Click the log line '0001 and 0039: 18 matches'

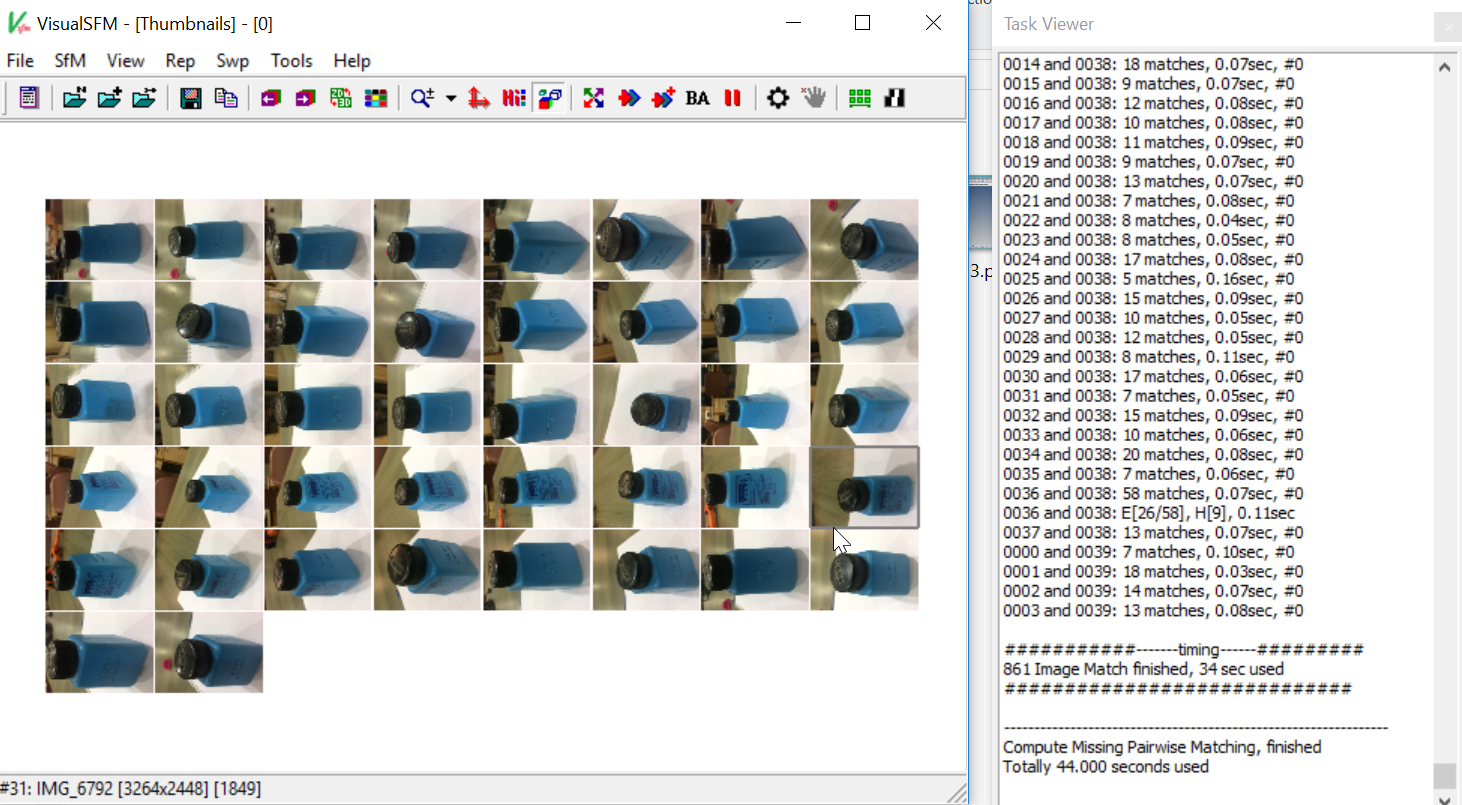pyautogui.click(x=1153, y=572)
